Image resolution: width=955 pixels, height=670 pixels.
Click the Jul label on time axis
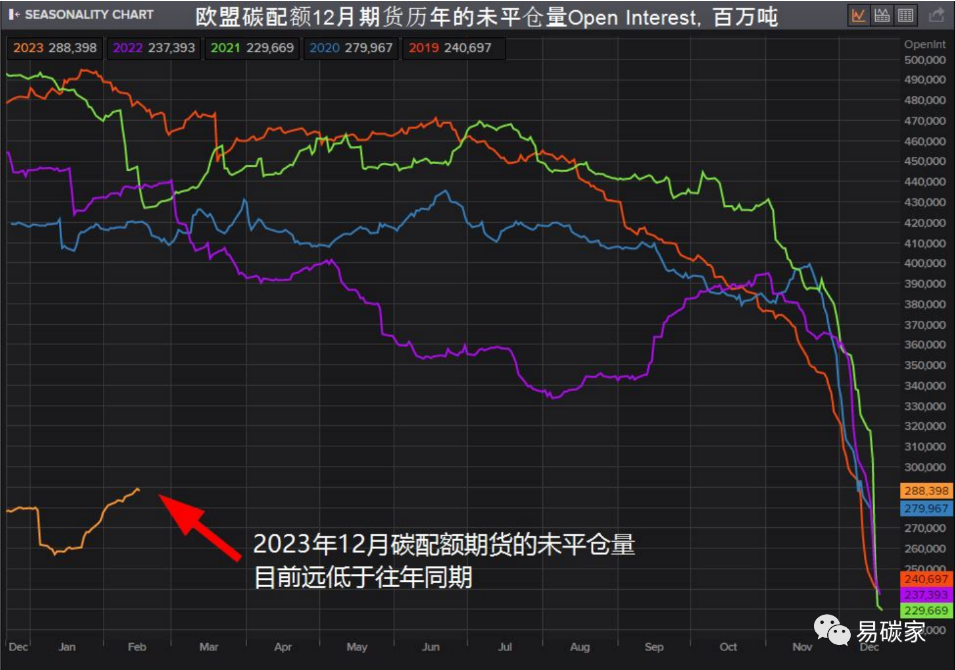coord(508,647)
